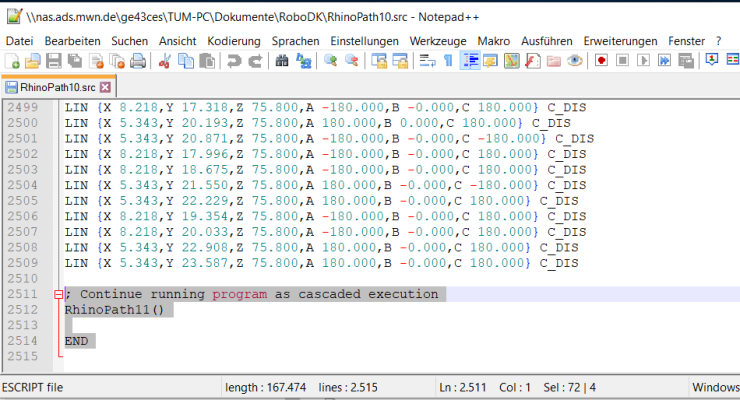Click the plugin icon after Save Macro

pos(712,60)
